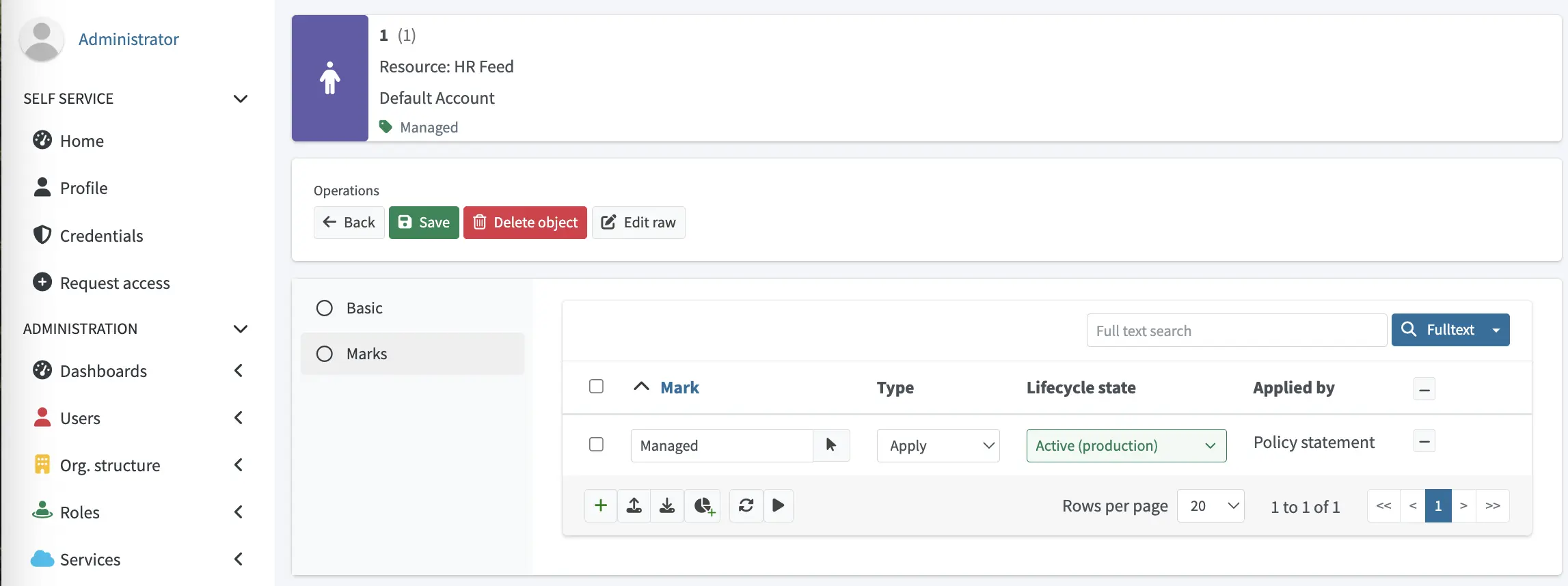Click the upload icon in table toolbar
Viewport: 1568px width, 586px height.
pyautogui.click(x=634, y=505)
